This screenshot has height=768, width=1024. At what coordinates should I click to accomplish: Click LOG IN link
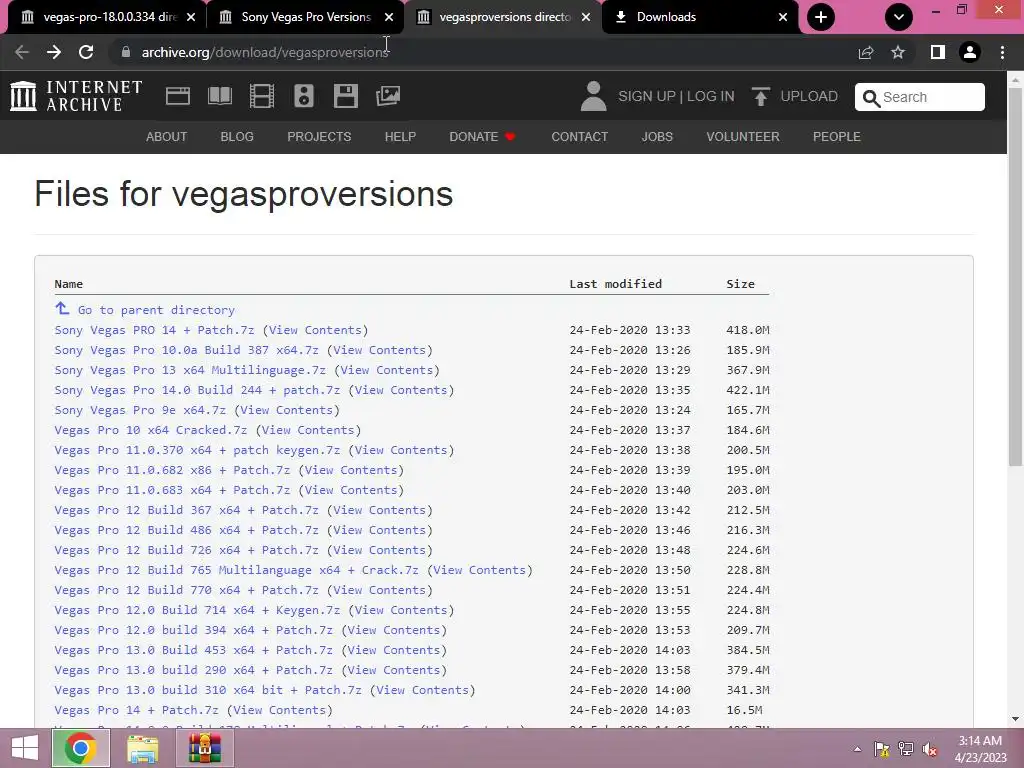[x=711, y=96]
